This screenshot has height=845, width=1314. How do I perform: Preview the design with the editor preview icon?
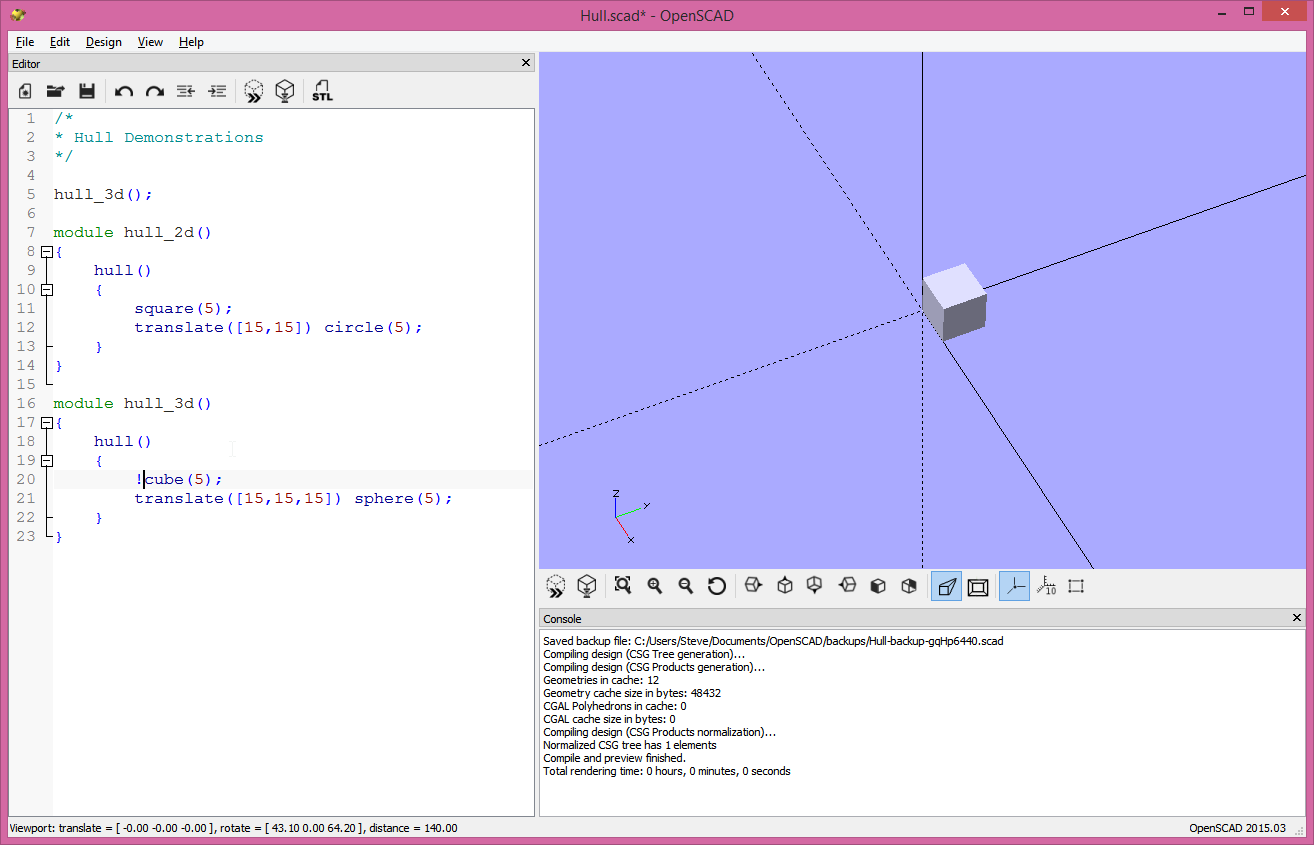pyautogui.click(x=253, y=91)
